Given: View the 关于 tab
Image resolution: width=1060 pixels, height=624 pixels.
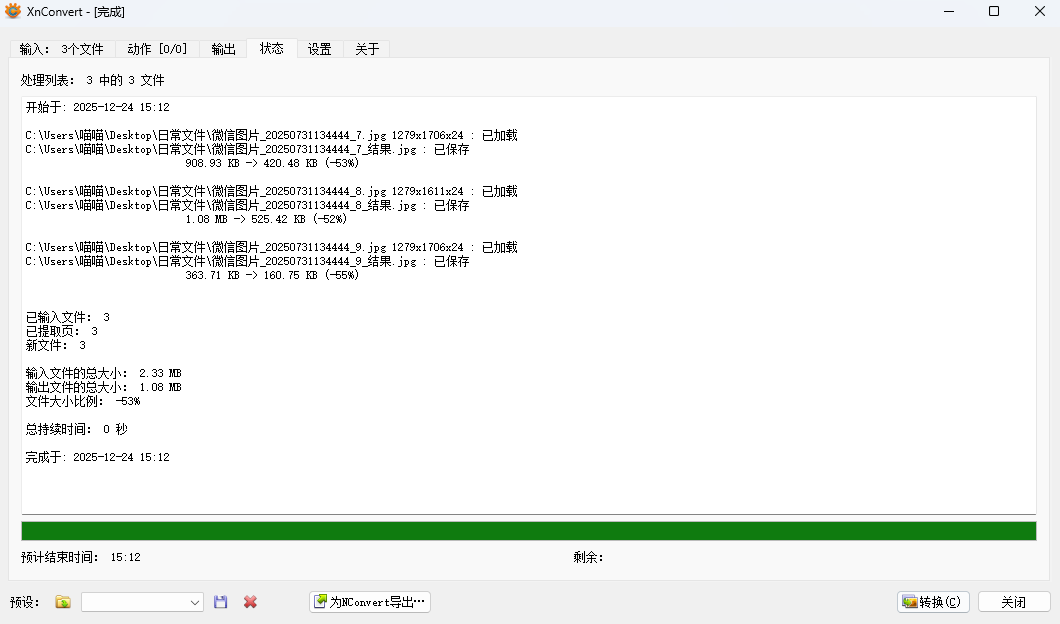Looking at the screenshot, I should [x=366, y=48].
